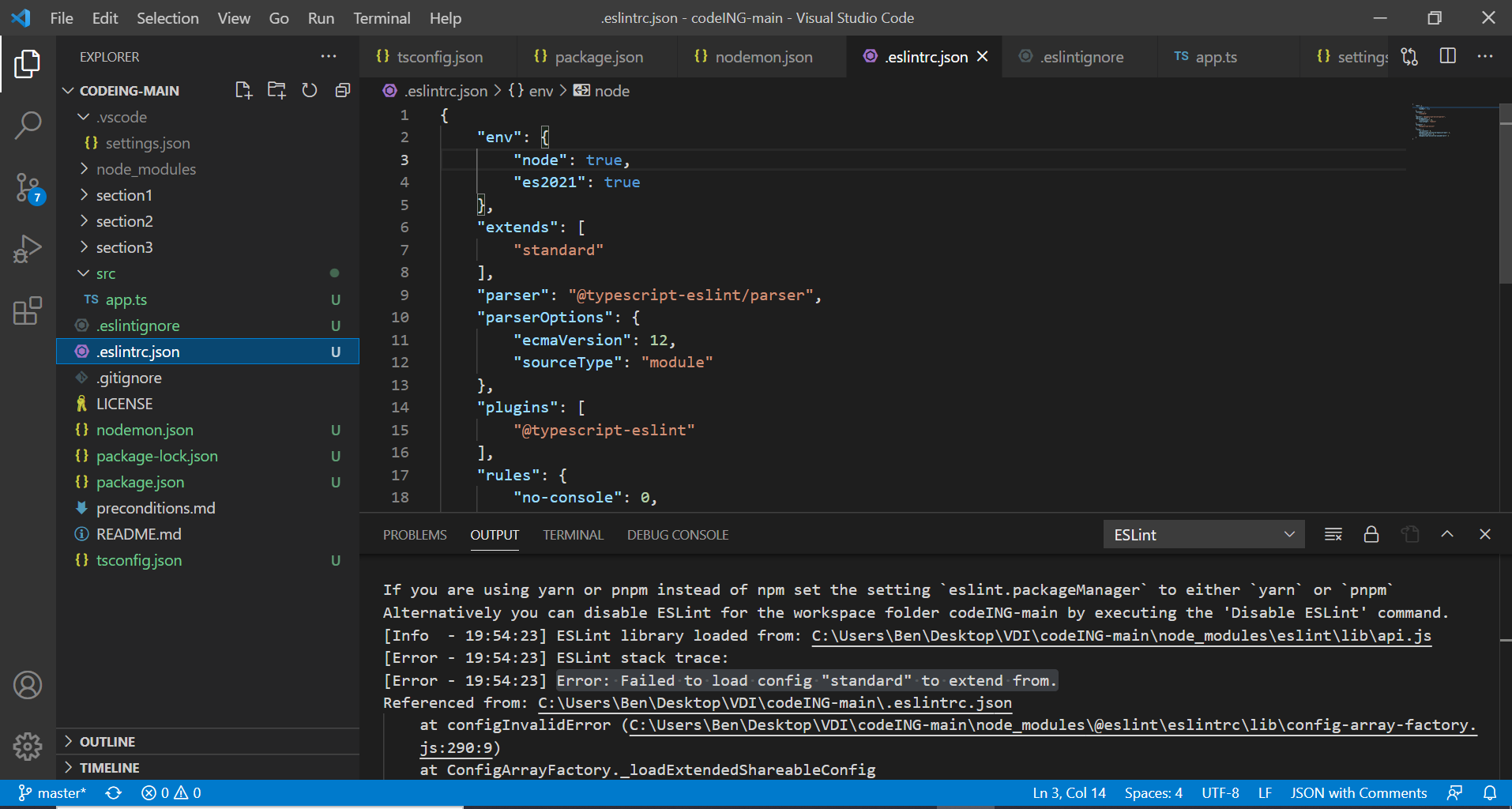Image resolution: width=1512 pixels, height=809 pixels.
Task: Maximize the panel size with chevron
Action: pyautogui.click(x=1447, y=534)
